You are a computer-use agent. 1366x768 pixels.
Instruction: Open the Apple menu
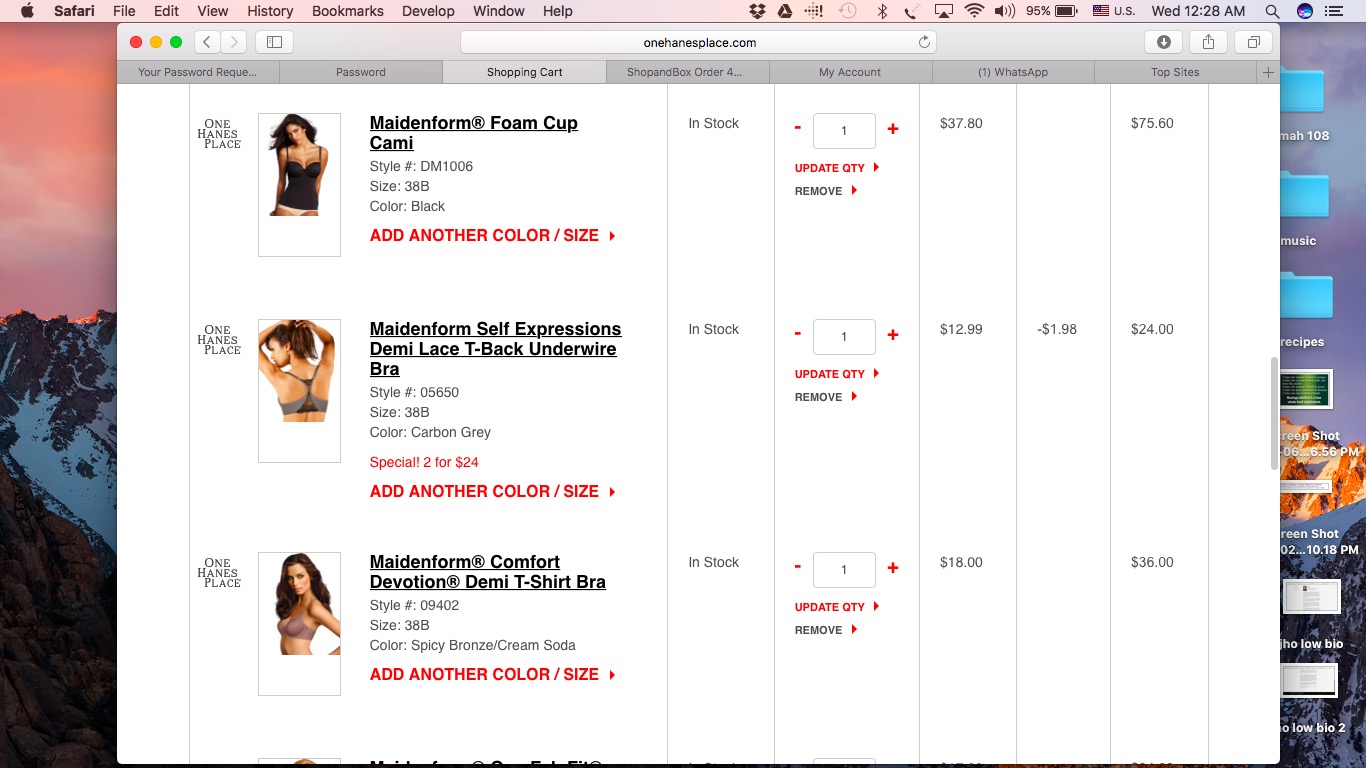[x=27, y=11]
